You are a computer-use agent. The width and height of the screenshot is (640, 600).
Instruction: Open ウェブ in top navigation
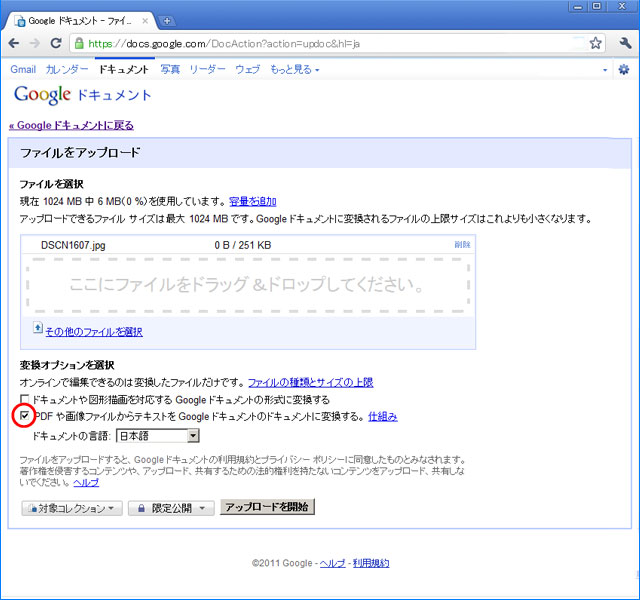[x=248, y=69]
